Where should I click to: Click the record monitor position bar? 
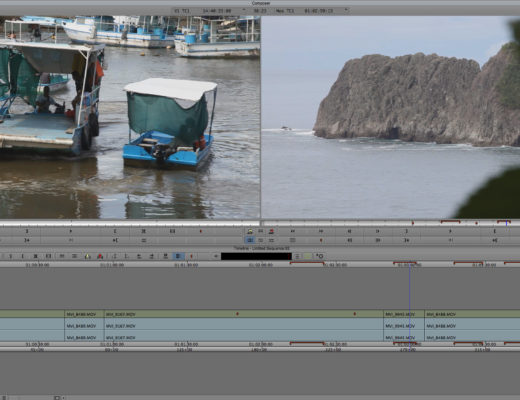tap(391, 222)
